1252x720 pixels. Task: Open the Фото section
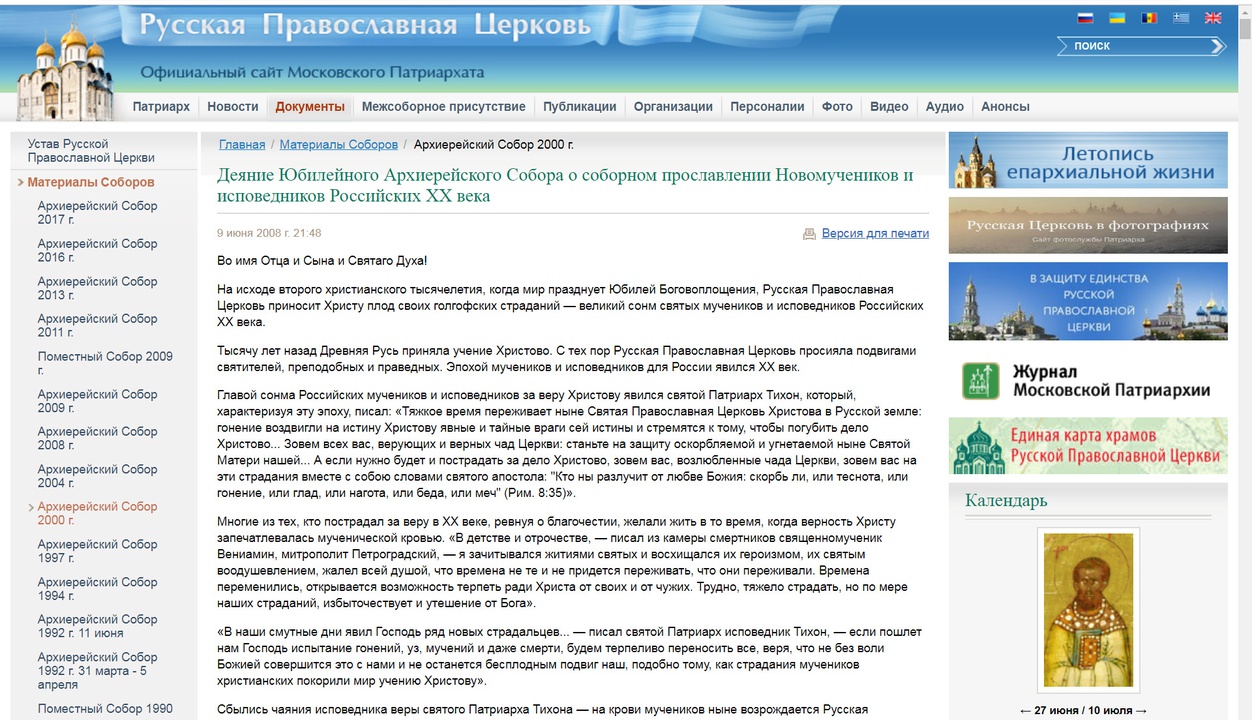(x=837, y=107)
